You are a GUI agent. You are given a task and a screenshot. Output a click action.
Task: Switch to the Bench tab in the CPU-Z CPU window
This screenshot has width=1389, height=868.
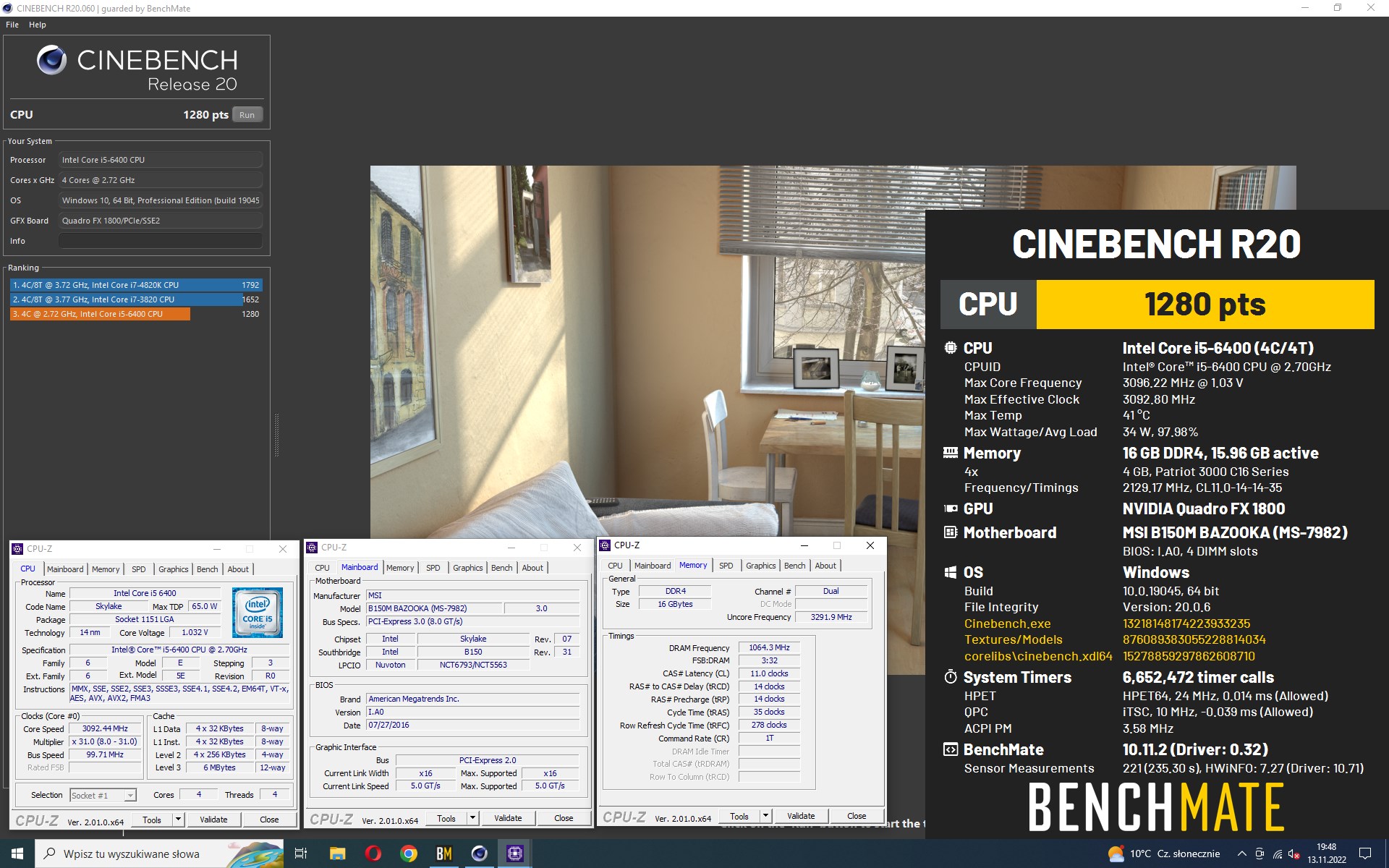pos(208,569)
